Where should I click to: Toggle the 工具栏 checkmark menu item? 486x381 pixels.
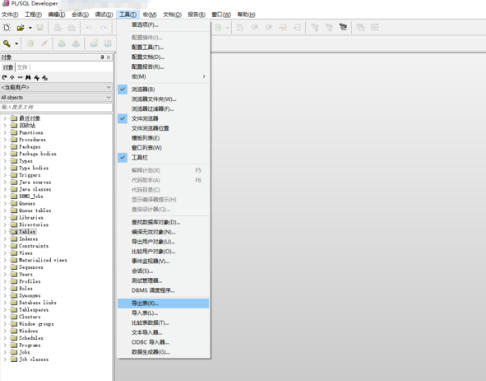(163, 157)
